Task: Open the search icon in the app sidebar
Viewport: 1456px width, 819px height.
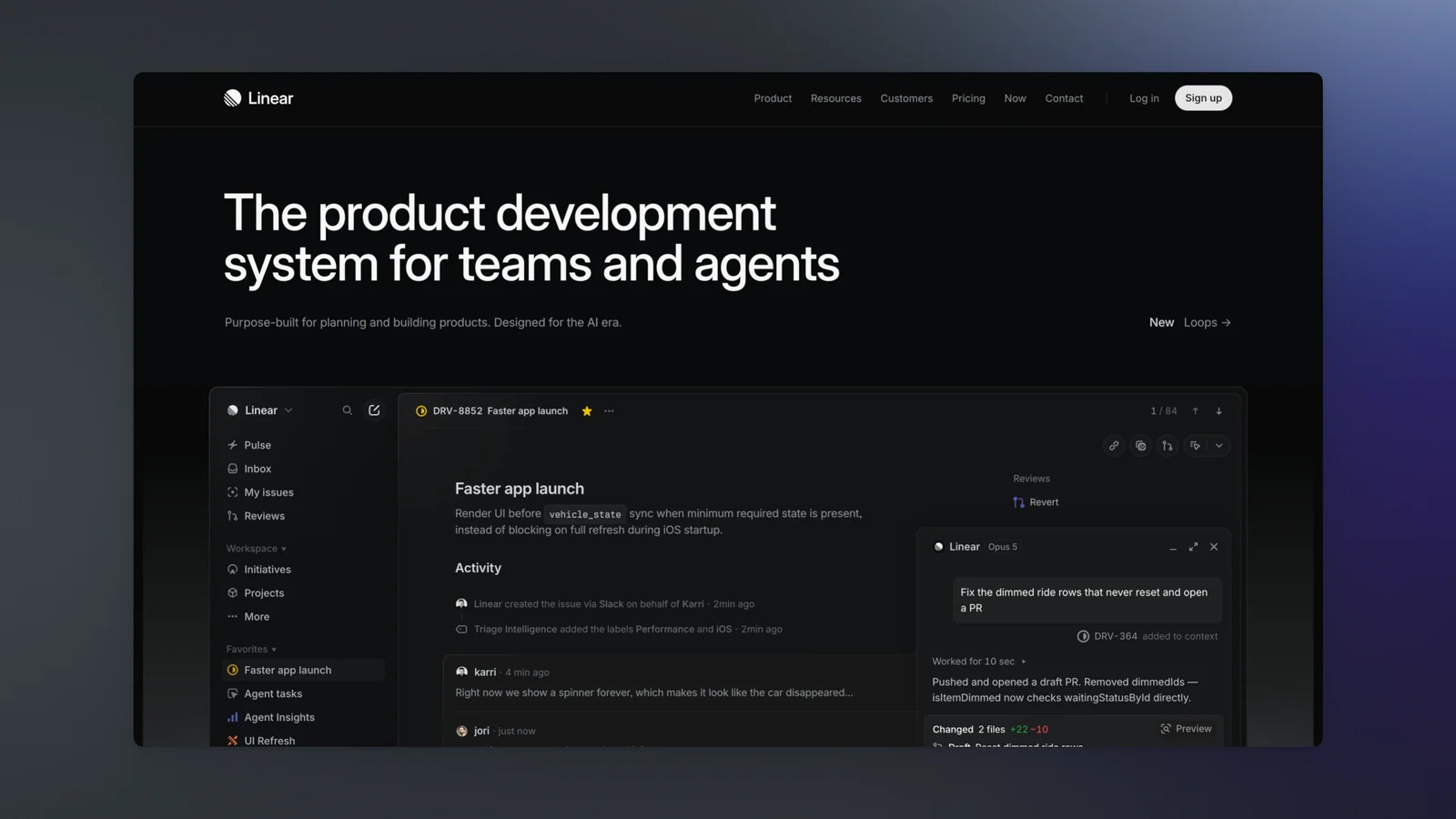Action: [347, 410]
